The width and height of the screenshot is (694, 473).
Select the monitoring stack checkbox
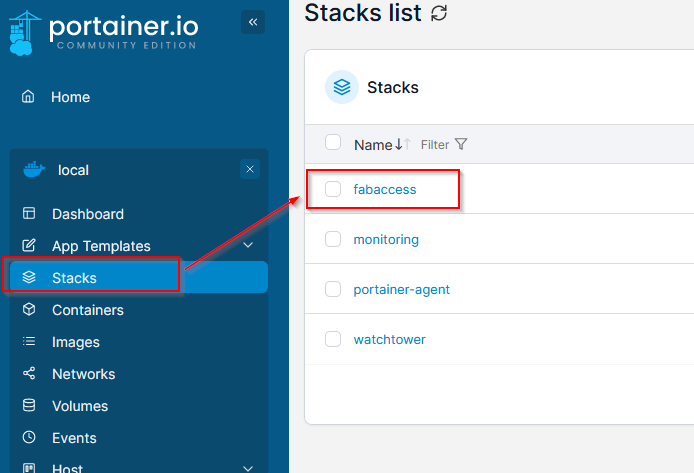[333, 239]
